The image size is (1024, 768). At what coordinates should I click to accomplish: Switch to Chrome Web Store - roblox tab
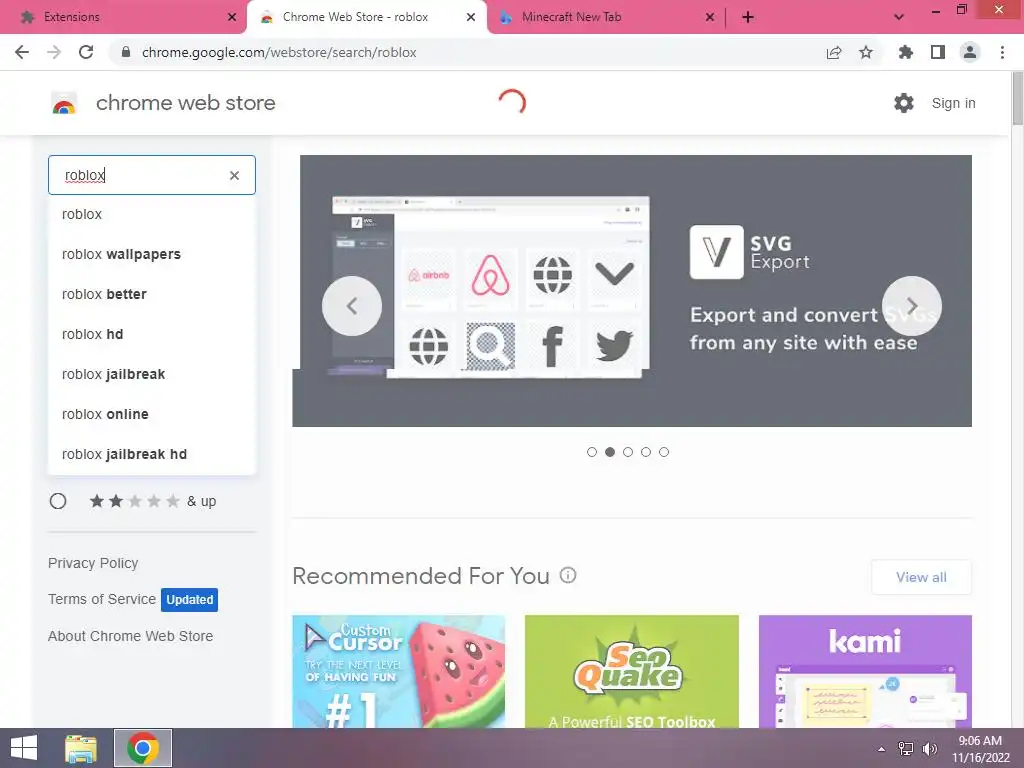(x=367, y=17)
